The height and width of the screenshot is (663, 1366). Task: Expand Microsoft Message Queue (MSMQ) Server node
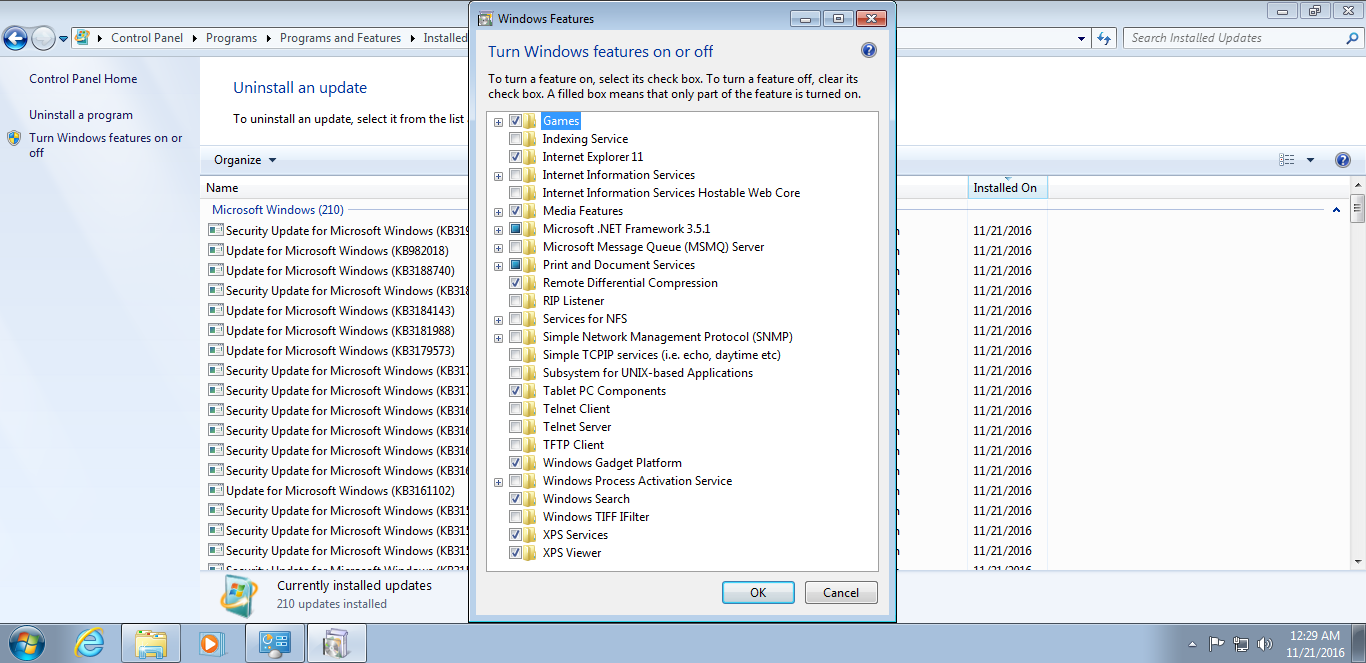pos(498,248)
